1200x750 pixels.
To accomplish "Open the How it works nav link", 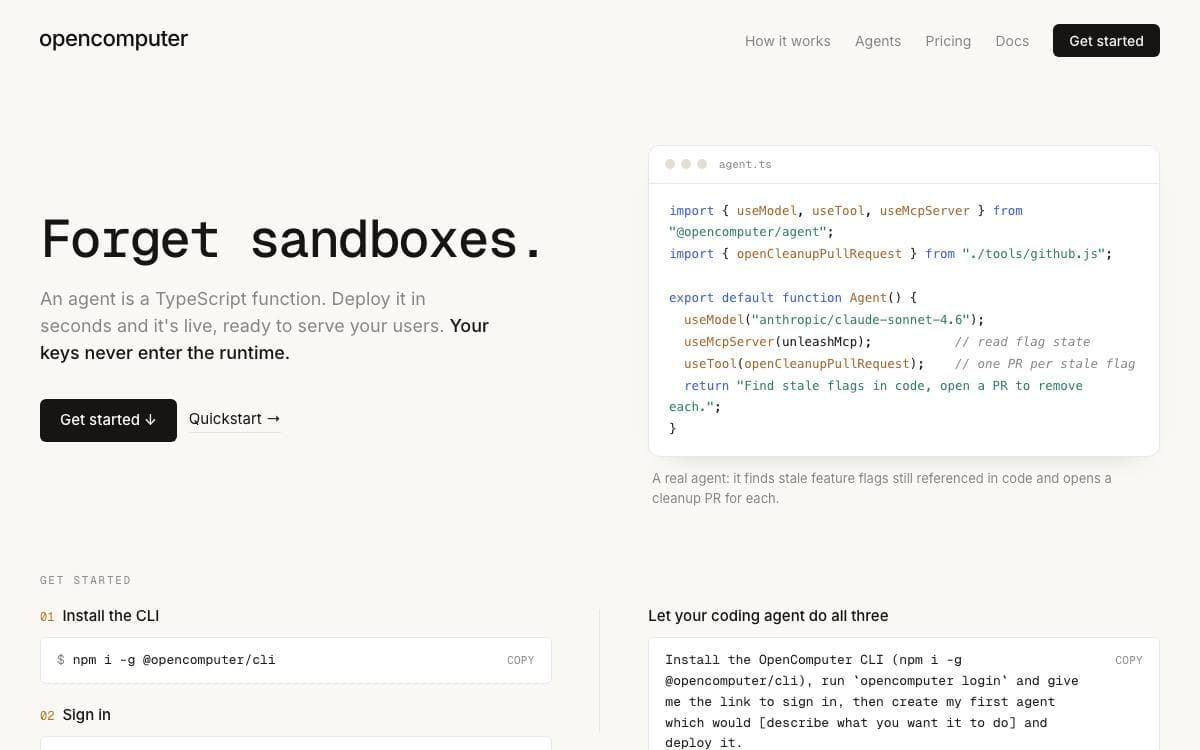I will pyautogui.click(x=787, y=41).
